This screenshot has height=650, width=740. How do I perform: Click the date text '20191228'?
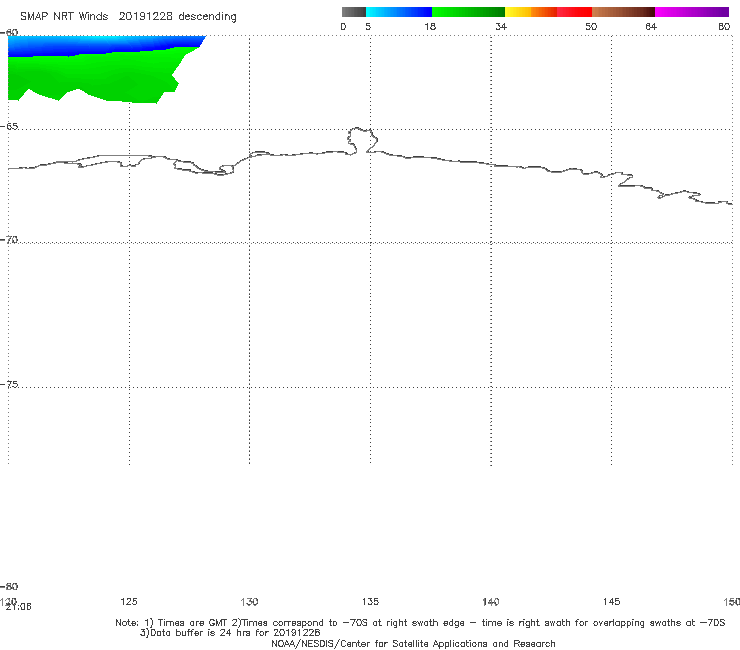[145, 17]
